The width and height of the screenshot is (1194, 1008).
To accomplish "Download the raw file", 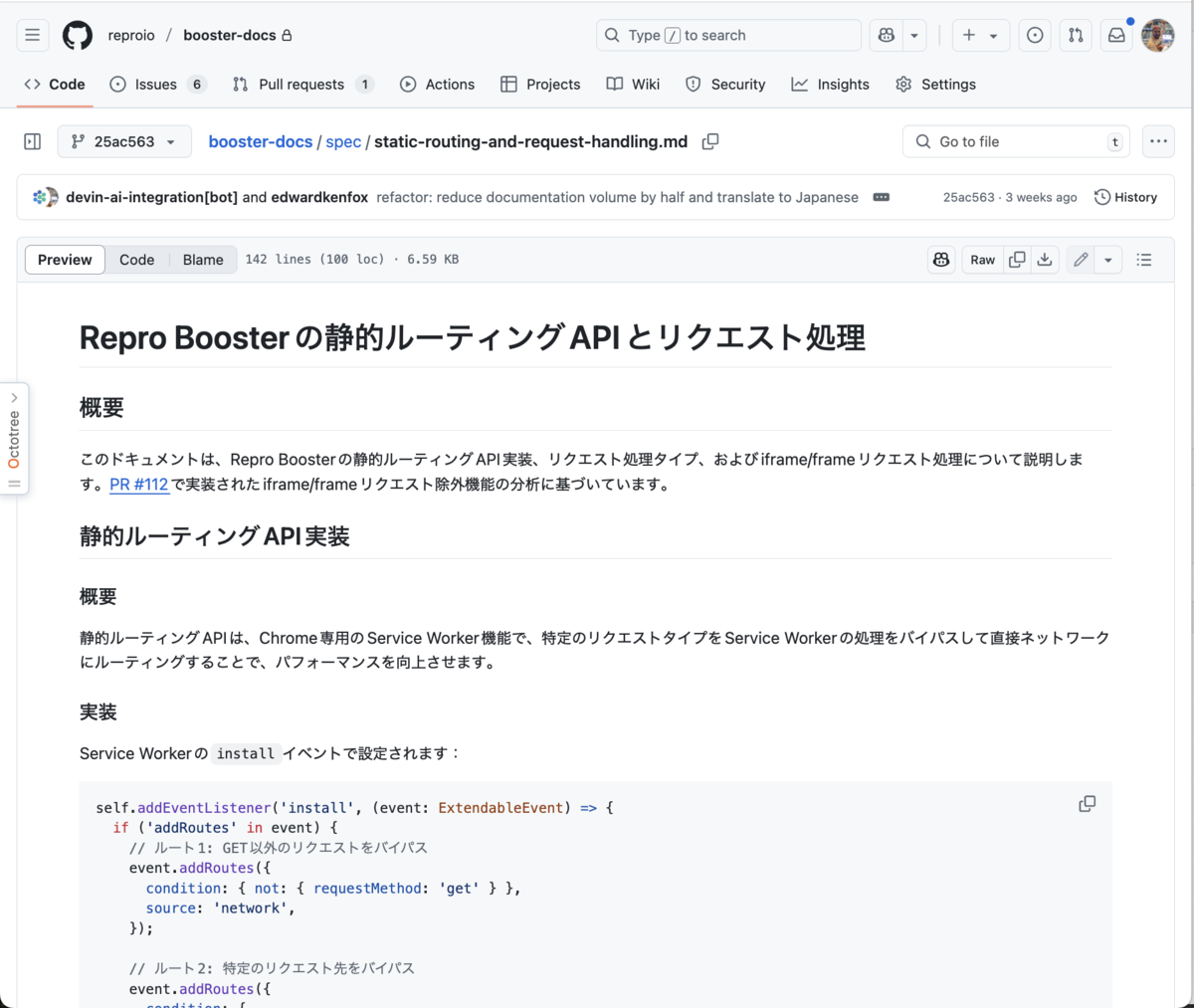I will pyautogui.click(x=1045, y=260).
